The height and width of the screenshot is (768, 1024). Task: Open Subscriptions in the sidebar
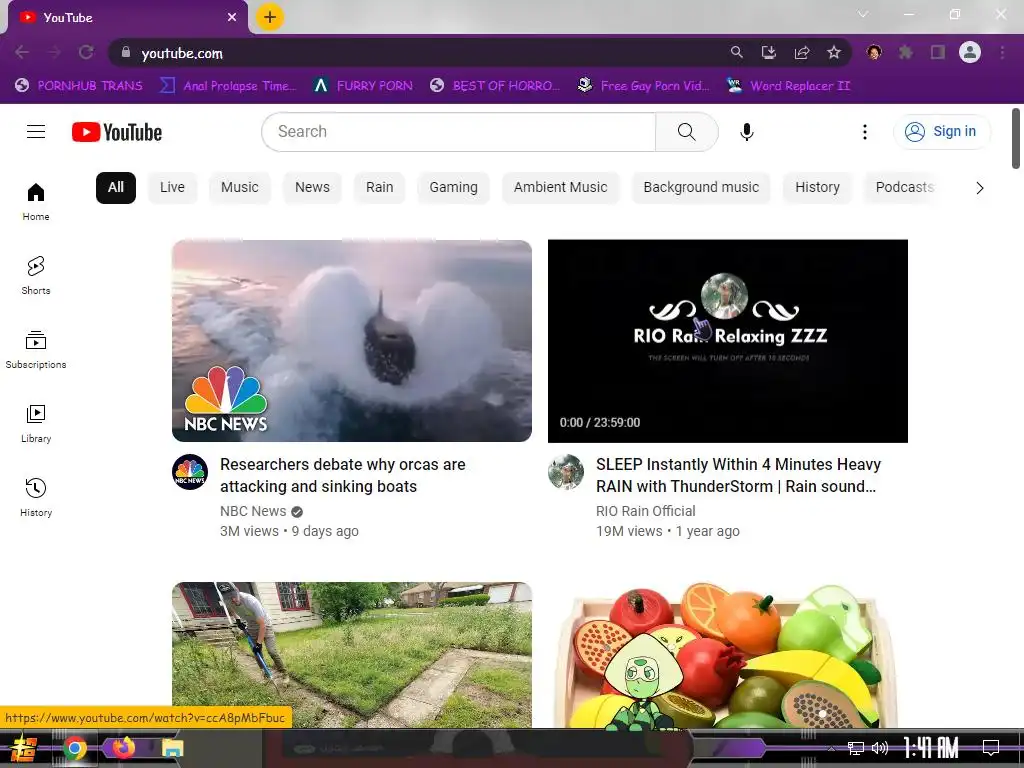36,349
